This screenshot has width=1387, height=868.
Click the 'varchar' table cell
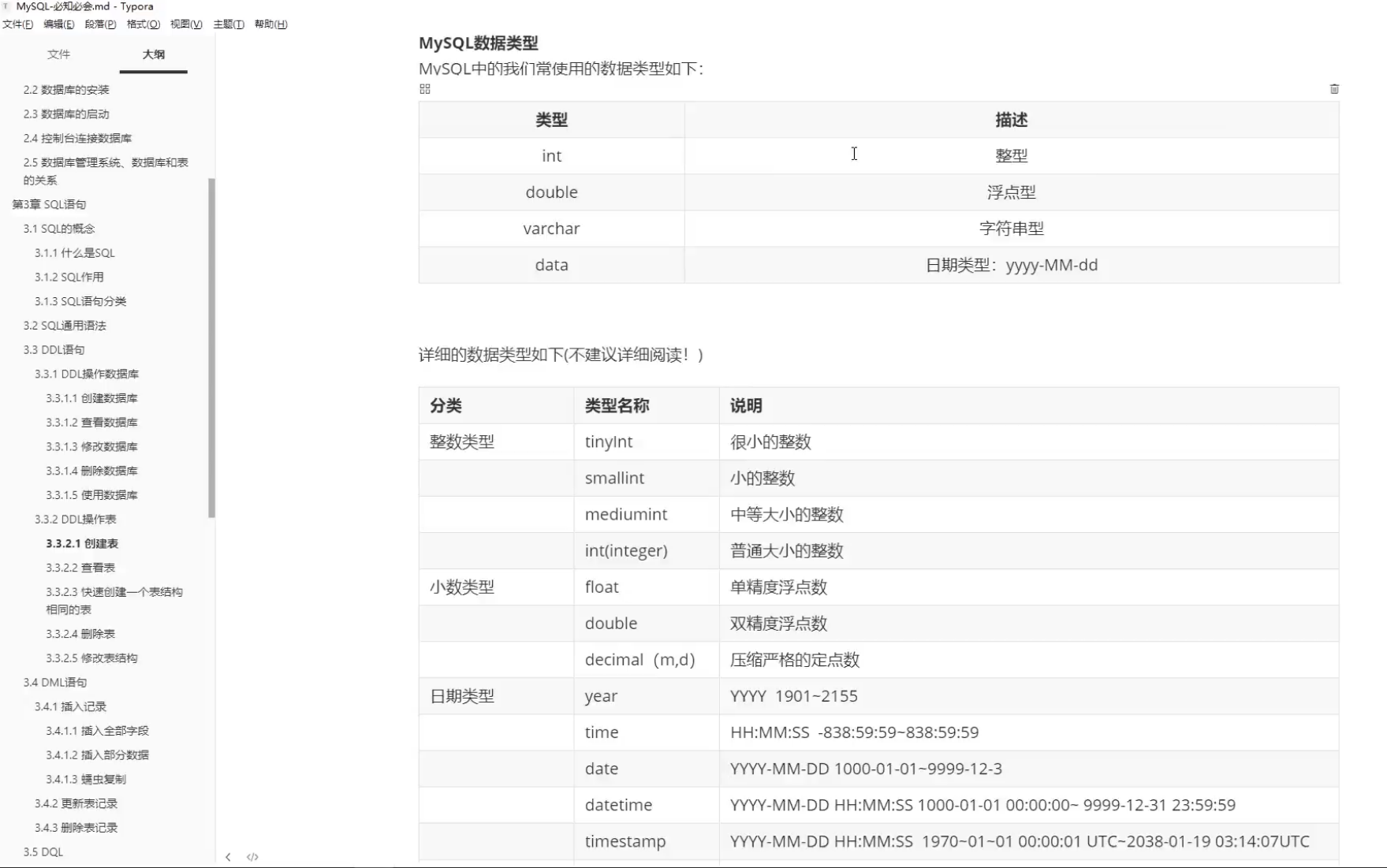[x=551, y=229]
